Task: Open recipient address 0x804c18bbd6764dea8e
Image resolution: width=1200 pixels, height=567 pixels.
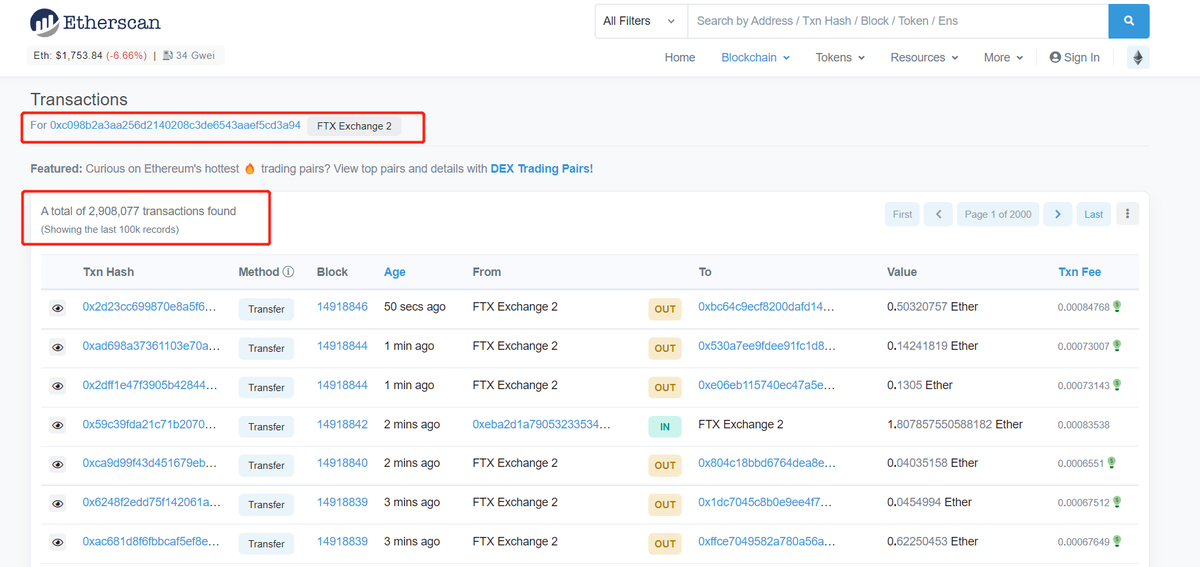Action: tap(766, 463)
